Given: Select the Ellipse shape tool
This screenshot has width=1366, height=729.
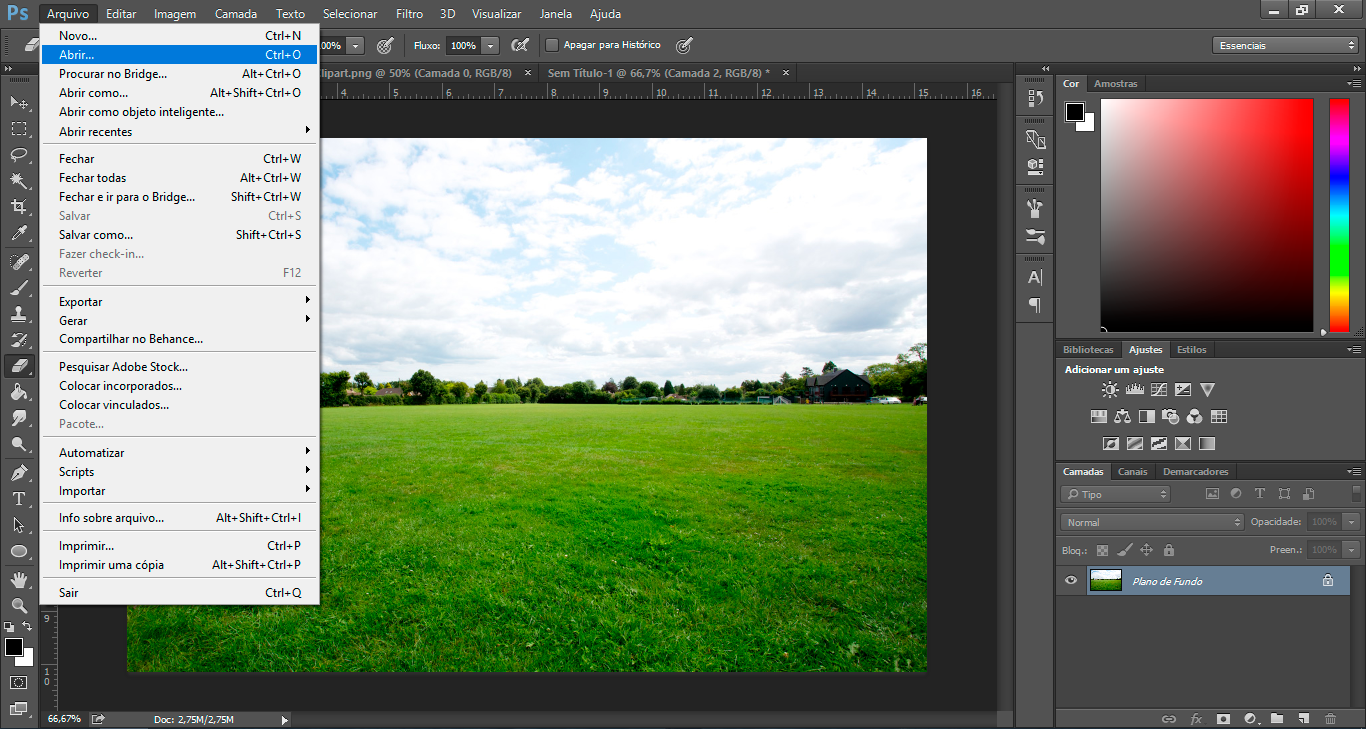Looking at the screenshot, I should coord(19,551).
